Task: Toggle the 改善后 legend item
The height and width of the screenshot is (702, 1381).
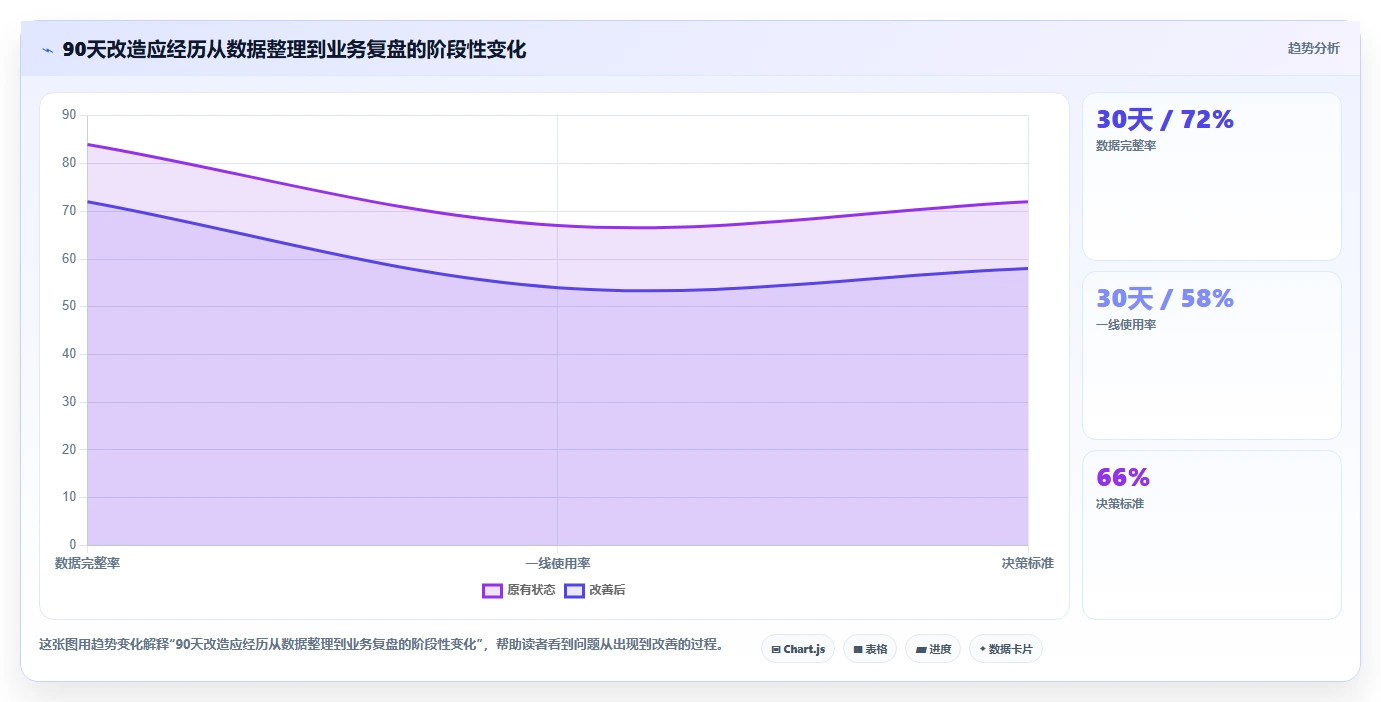Action: point(595,590)
